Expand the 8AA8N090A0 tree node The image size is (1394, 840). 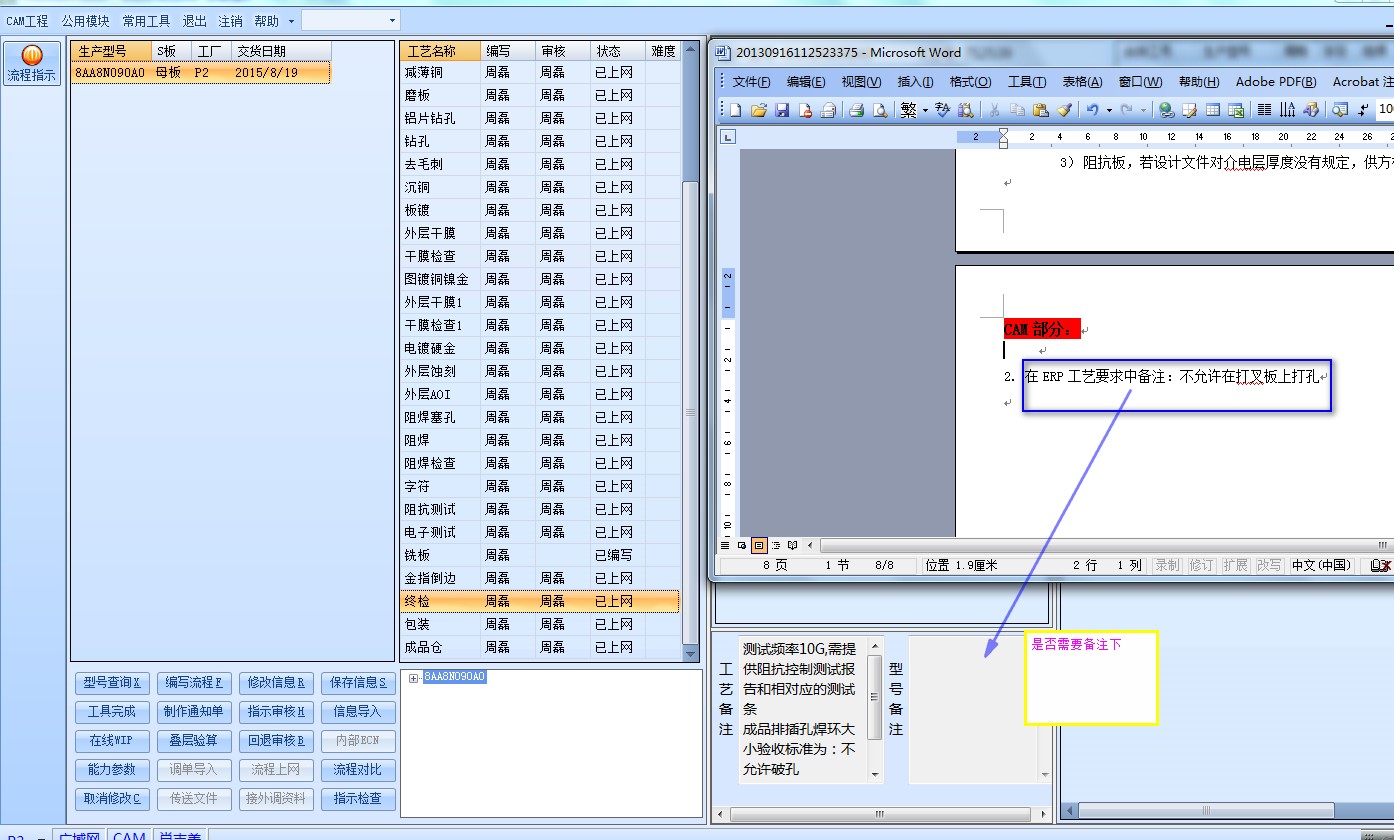click(x=414, y=678)
